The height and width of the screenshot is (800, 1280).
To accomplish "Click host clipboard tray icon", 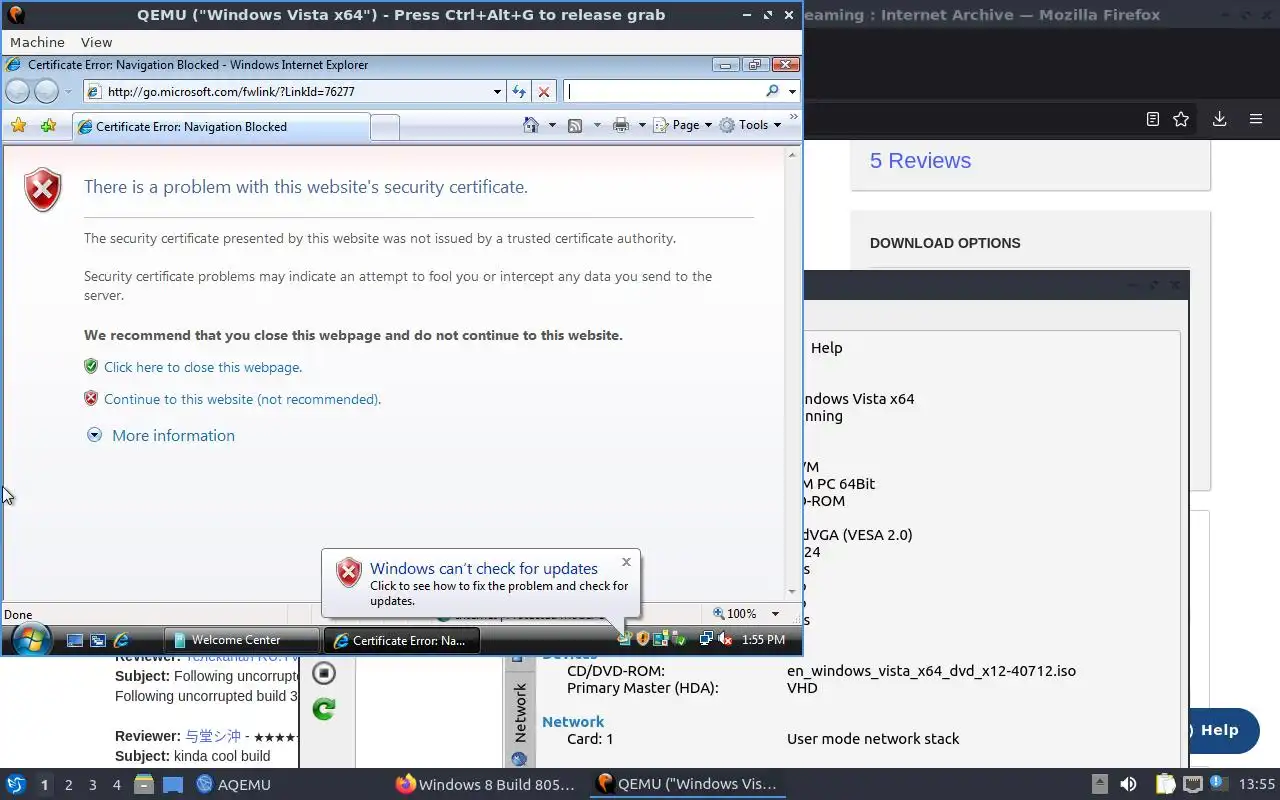I will tap(1164, 784).
